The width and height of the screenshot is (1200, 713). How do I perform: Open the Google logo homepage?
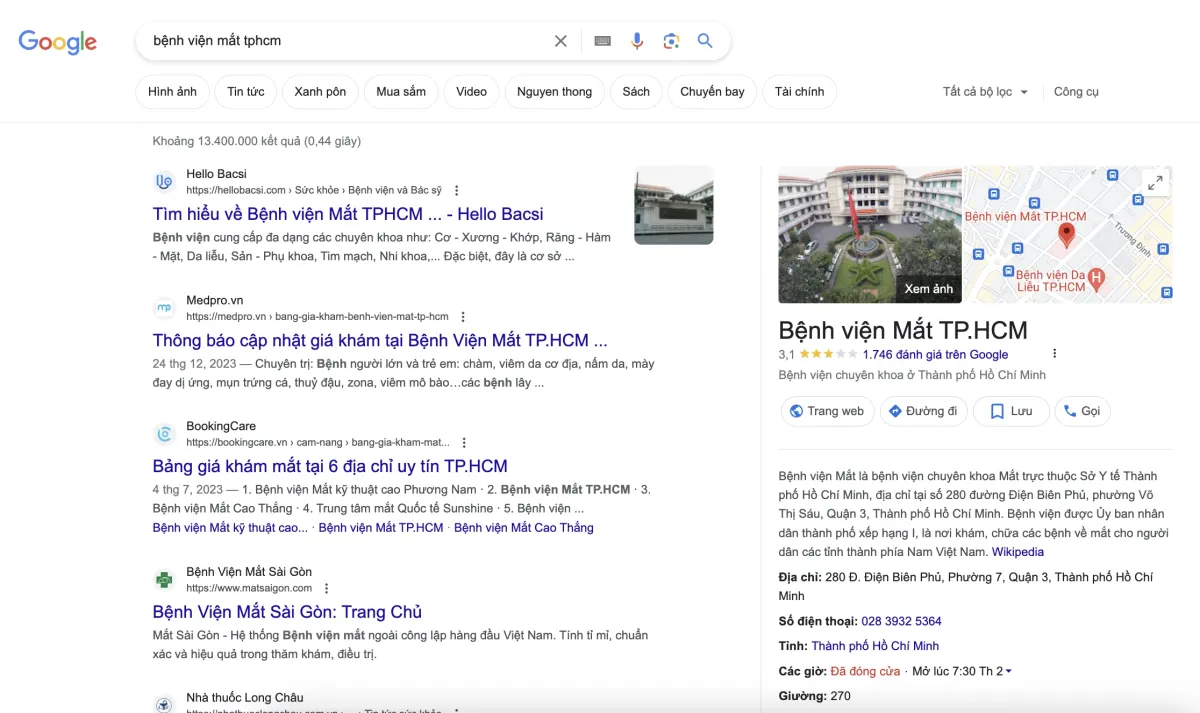(x=58, y=41)
